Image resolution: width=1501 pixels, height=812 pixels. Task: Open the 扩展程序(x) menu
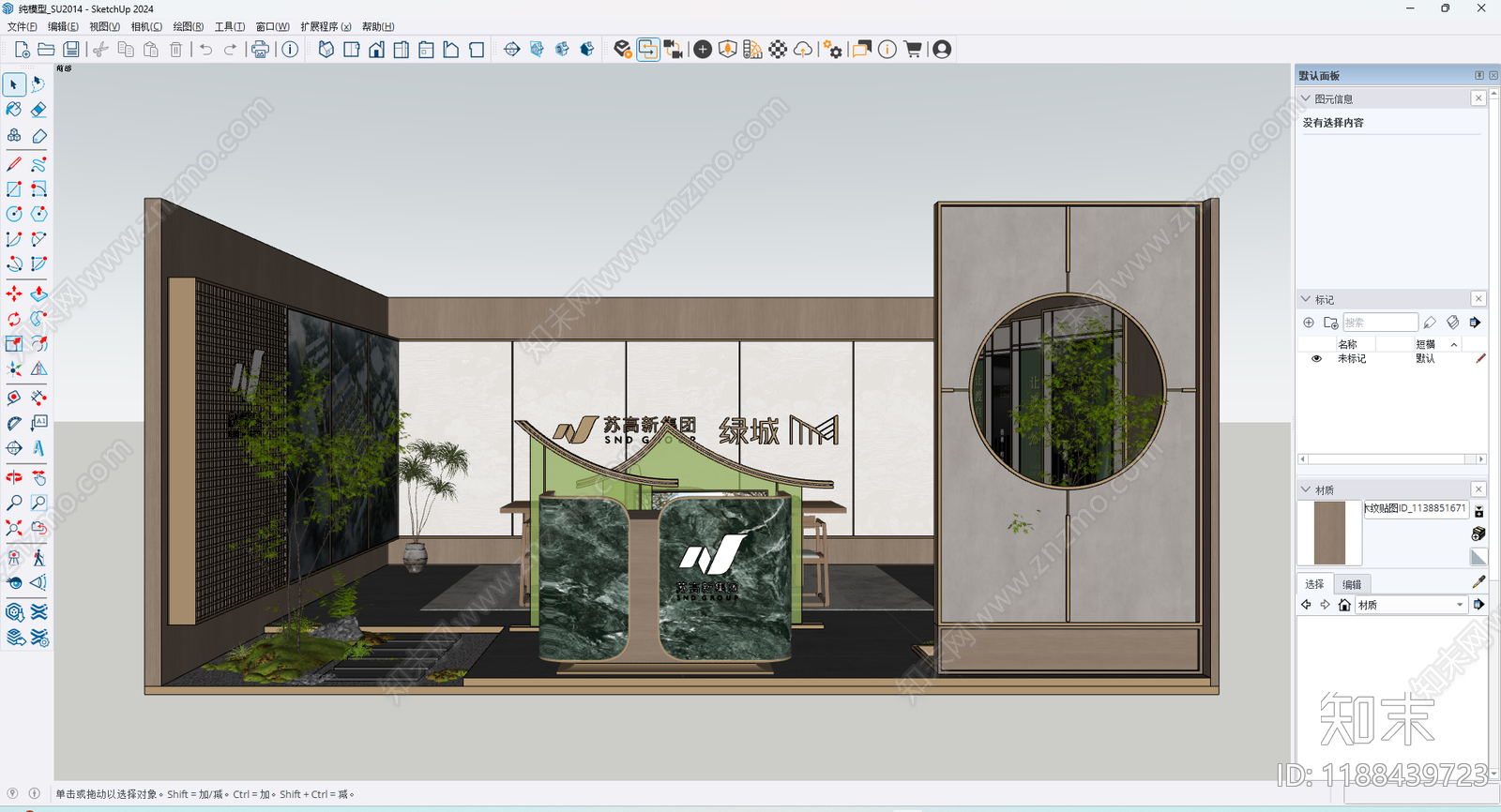point(326,26)
